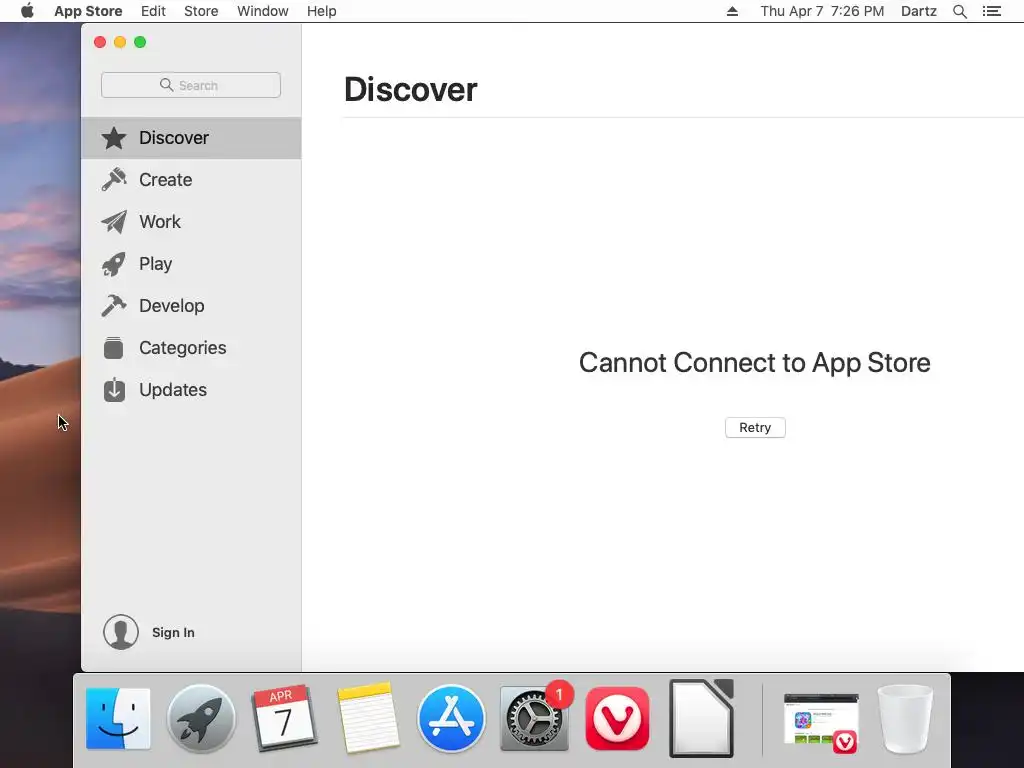Click the Sign In profile avatar icon
This screenshot has width=1024, height=768.
coord(121,632)
